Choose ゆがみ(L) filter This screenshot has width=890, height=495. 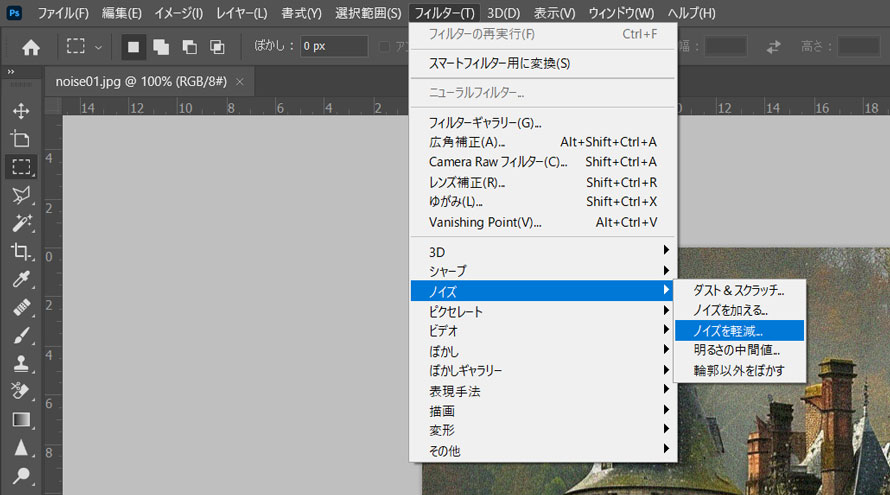543,202
